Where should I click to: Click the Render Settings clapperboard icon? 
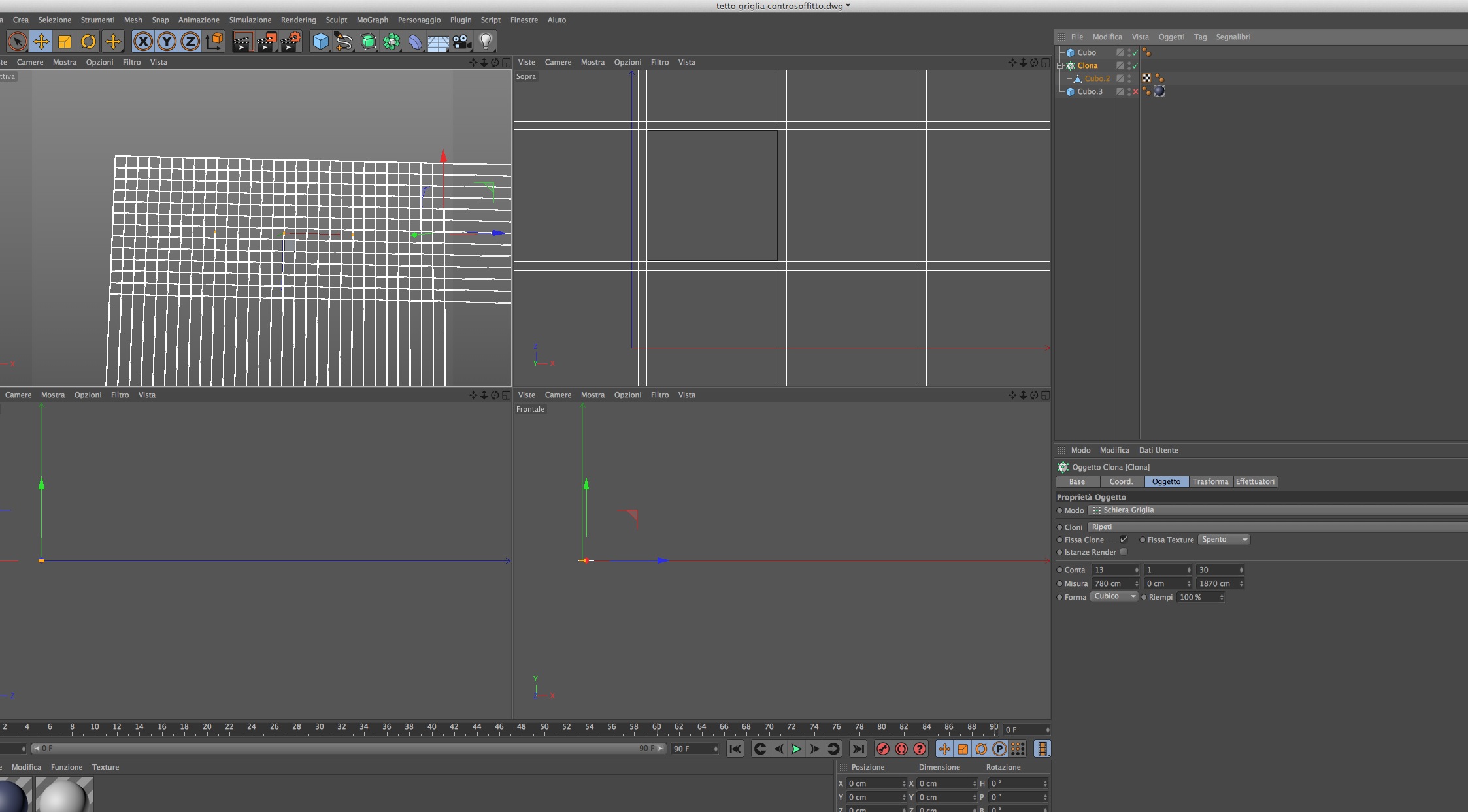tap(290, 42)
